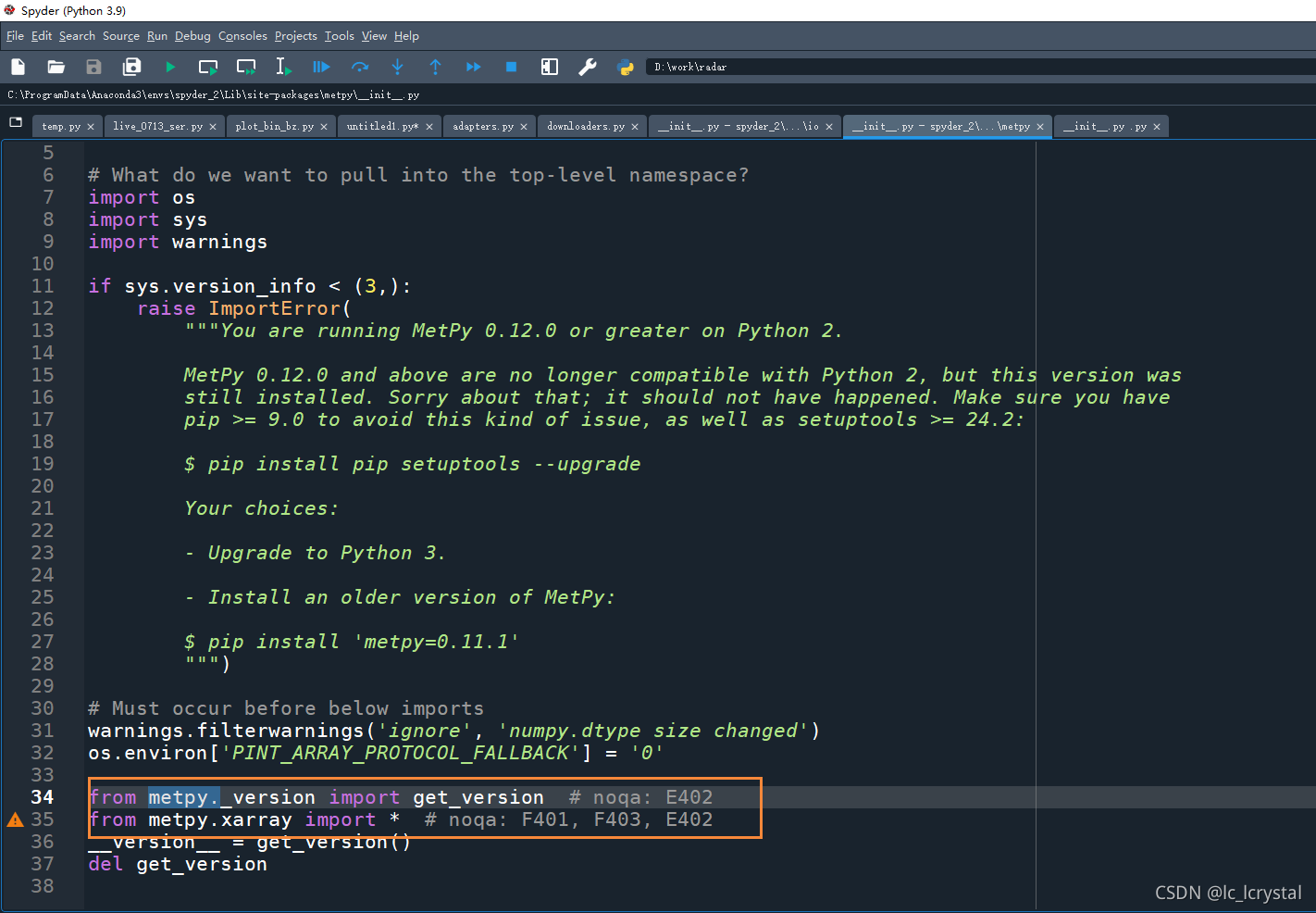Viewport: 1316px width, 913px height.
Task: Continue execution until next breakpoint icon
Action: coord(473,67)
